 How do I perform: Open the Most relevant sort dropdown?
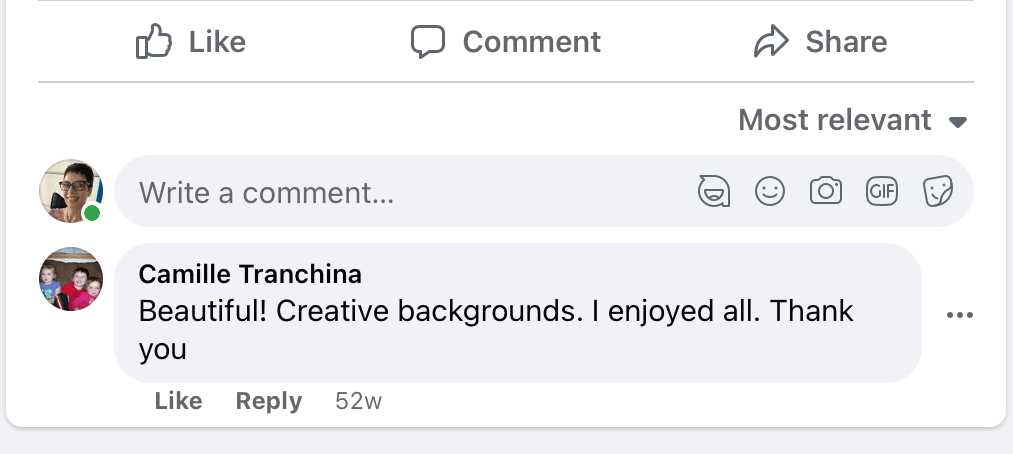(x=835, y=121)
